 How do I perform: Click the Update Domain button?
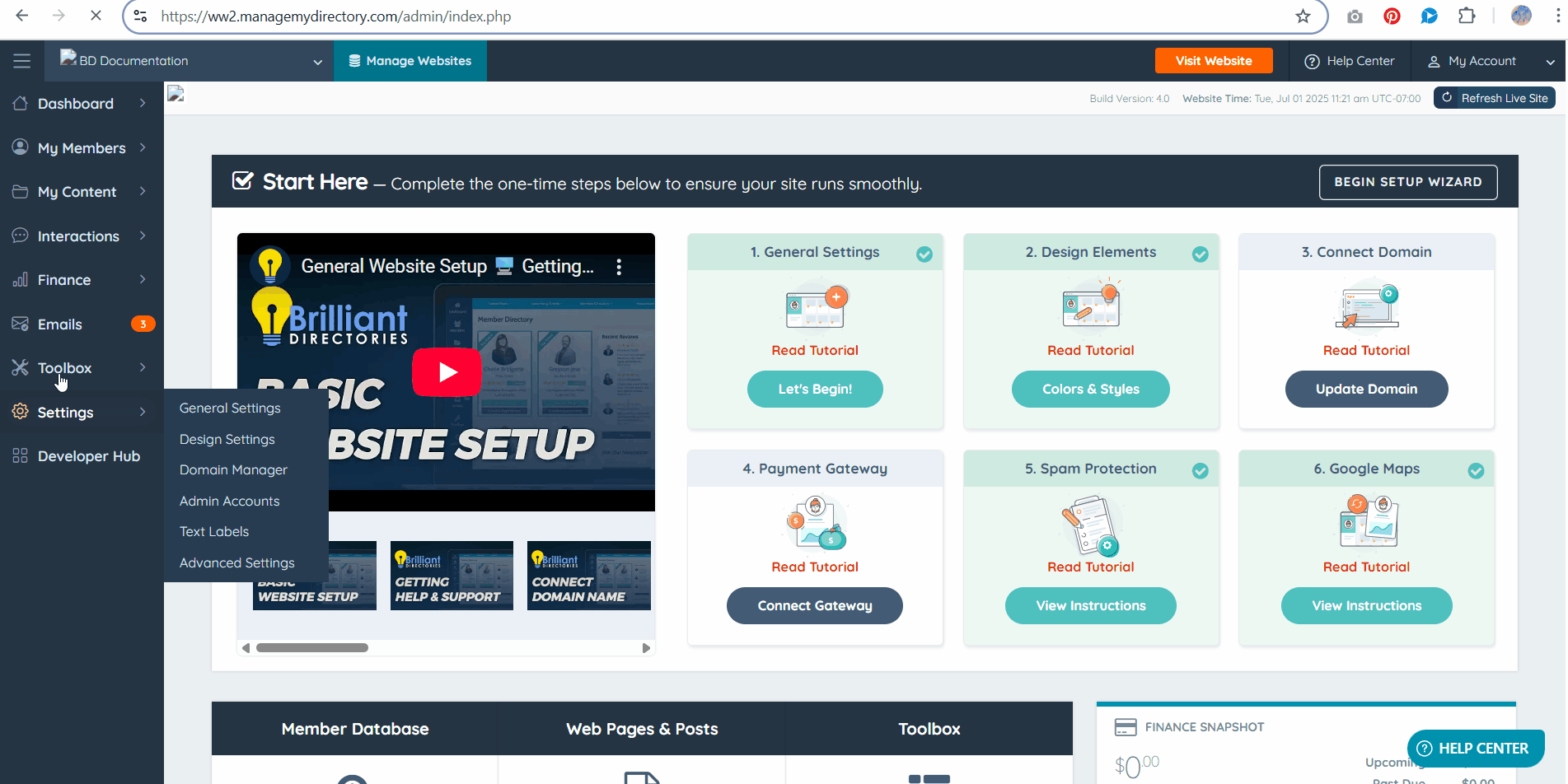pyautogui.click(x=1366, y=389)
